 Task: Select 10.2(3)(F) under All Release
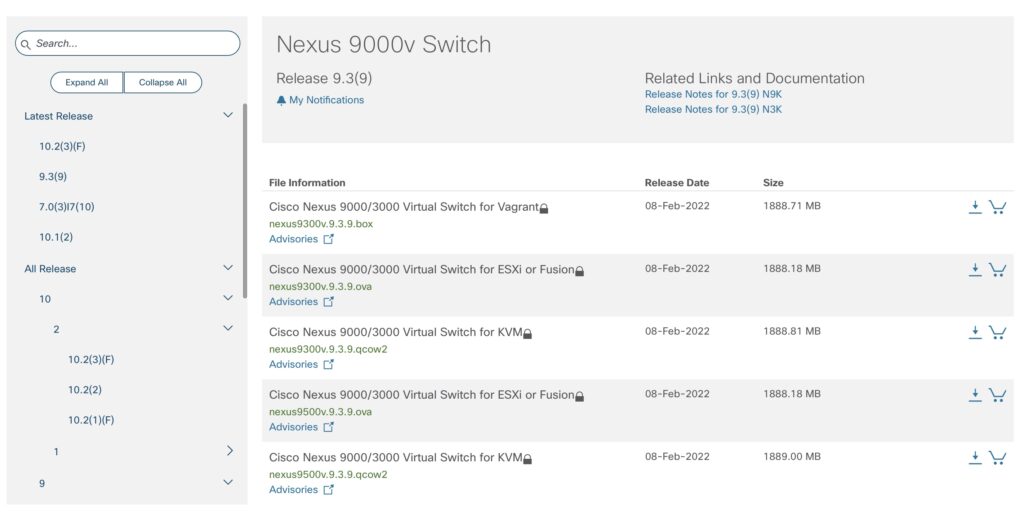point(91,360)
